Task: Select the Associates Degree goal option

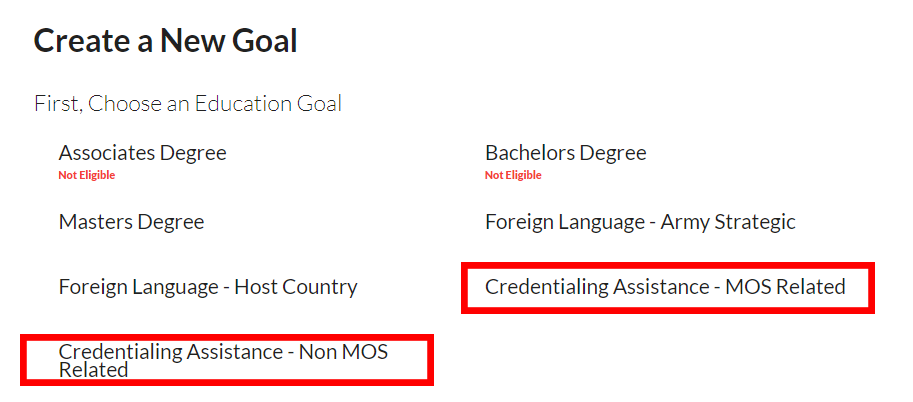Action: coord(142,153)
